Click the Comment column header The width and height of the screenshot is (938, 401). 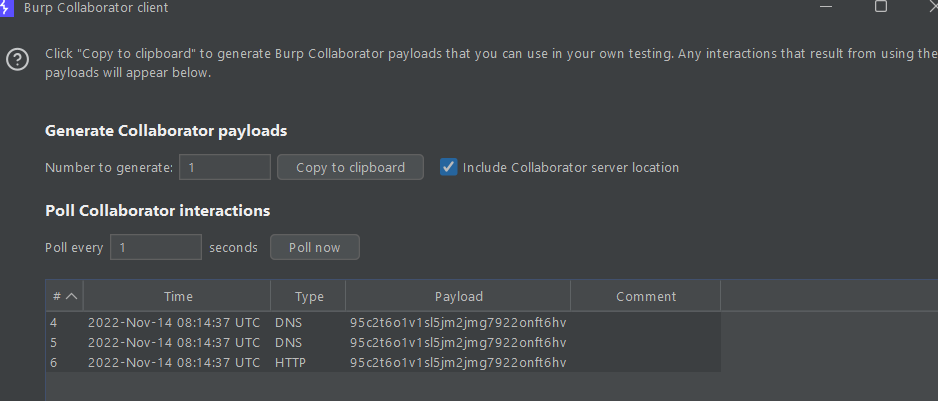point(645,296)
